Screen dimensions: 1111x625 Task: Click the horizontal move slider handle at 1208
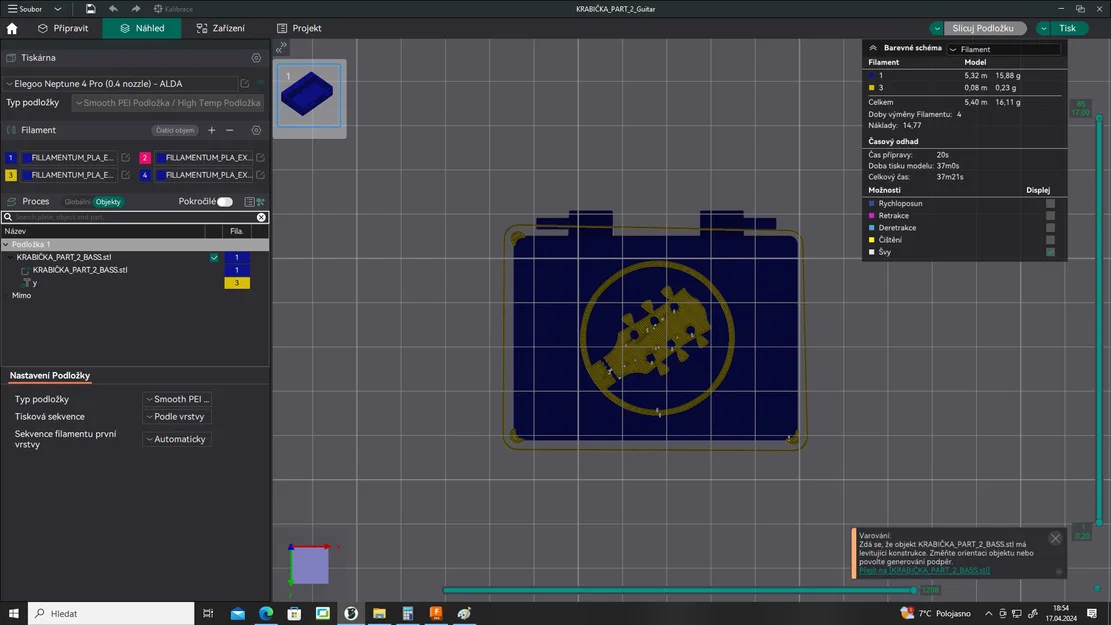pyautogui.click(x=914, y=590)
